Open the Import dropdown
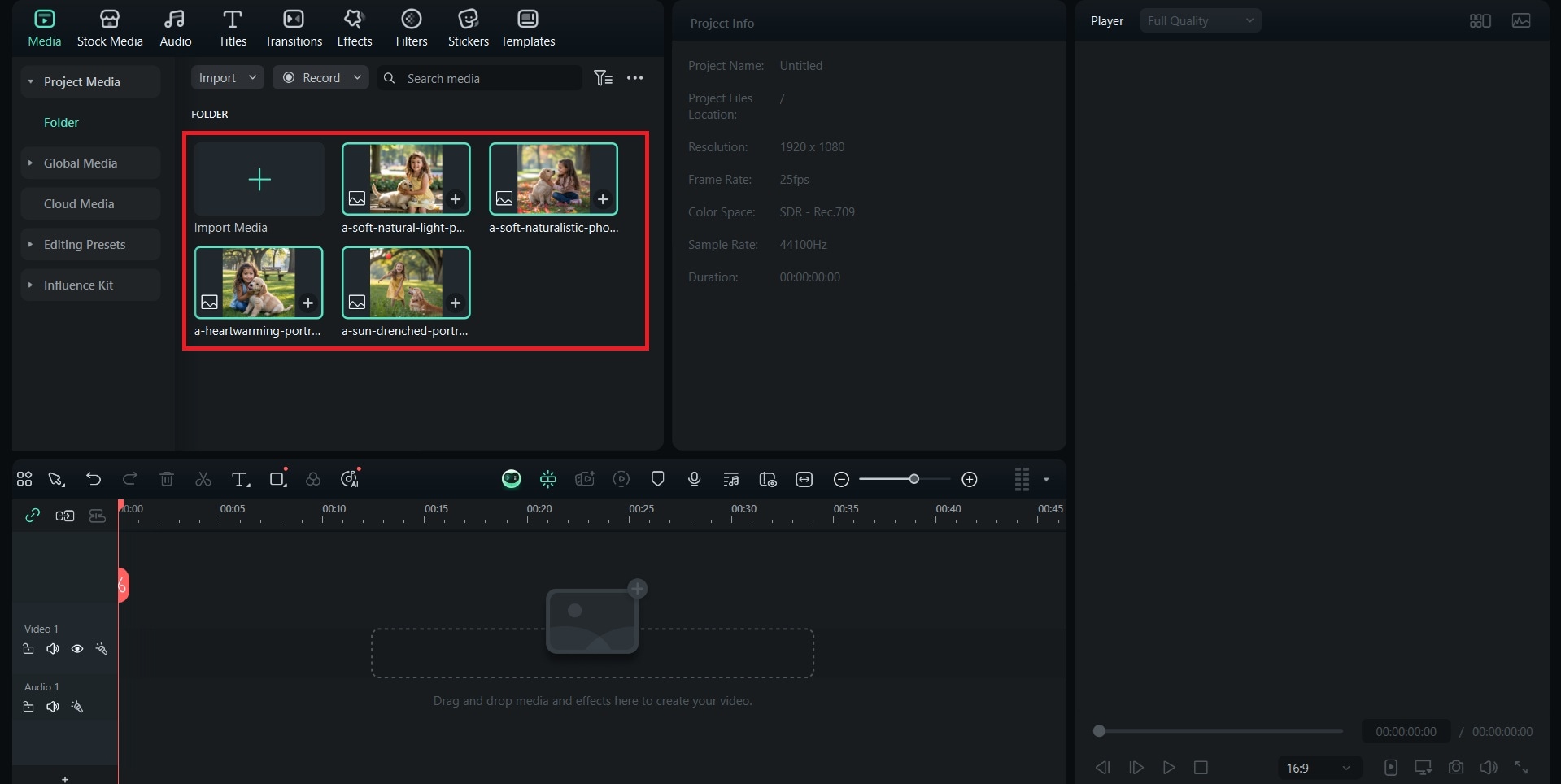Viewport: 1561px width, 784px height. click(x=228, y=78)
